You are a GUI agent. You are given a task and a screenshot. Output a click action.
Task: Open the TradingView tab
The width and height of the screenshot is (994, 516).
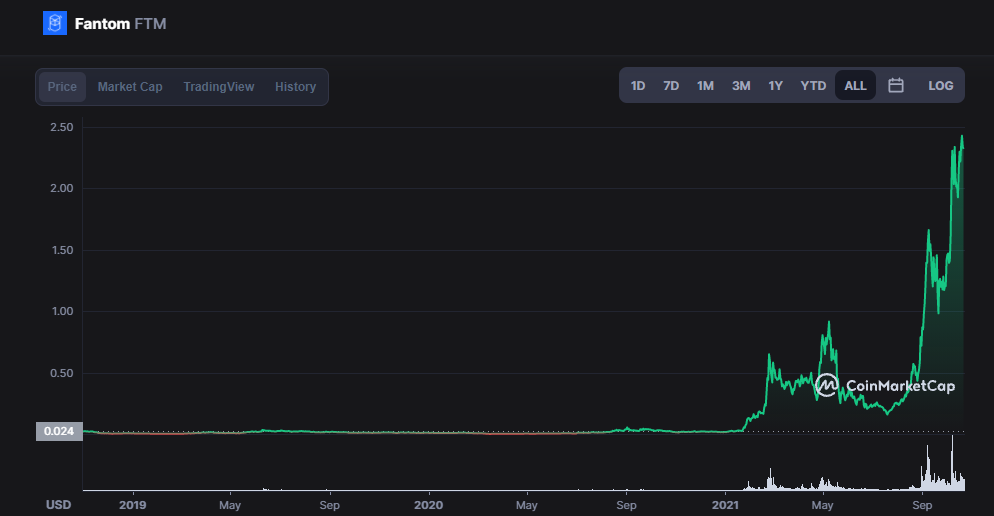(219, 87)
